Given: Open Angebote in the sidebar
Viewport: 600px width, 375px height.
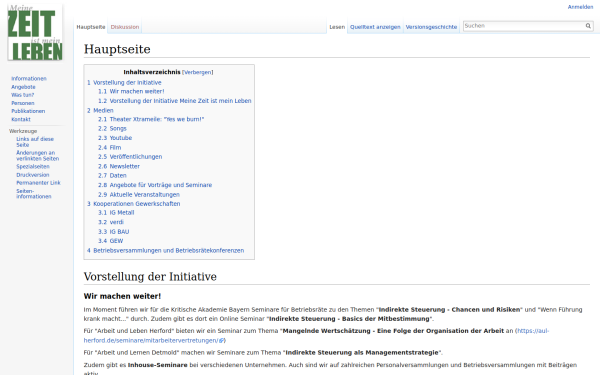Looking at the screenshot, I should click(23, 87).
